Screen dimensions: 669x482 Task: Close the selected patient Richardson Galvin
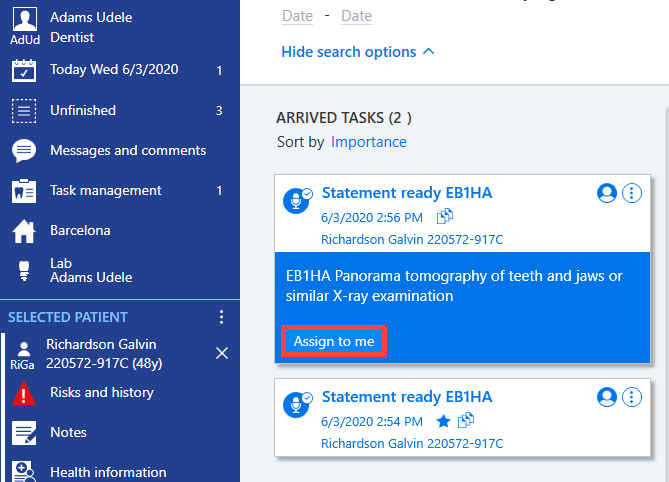coord(222,353)
